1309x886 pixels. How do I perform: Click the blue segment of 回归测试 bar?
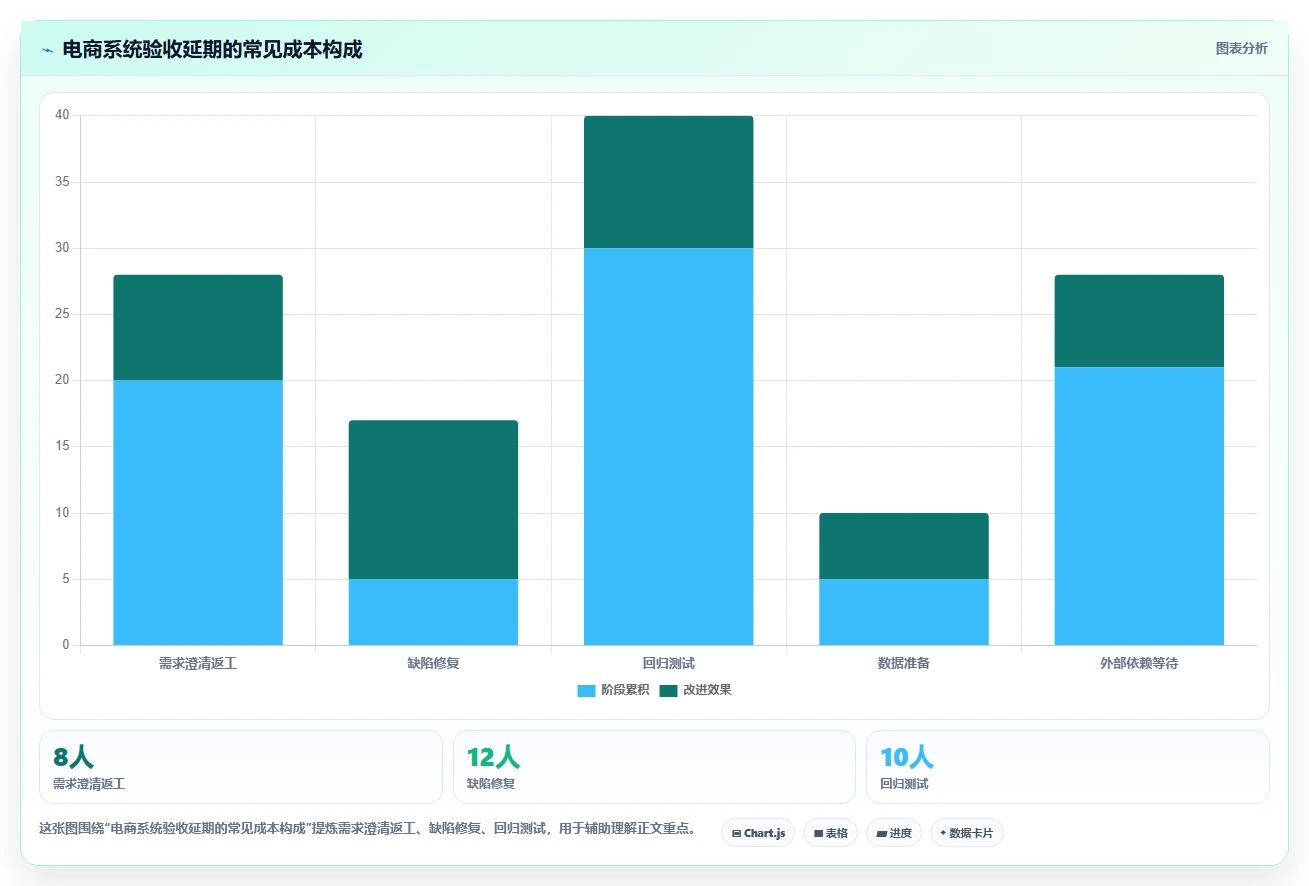(669, 446)
